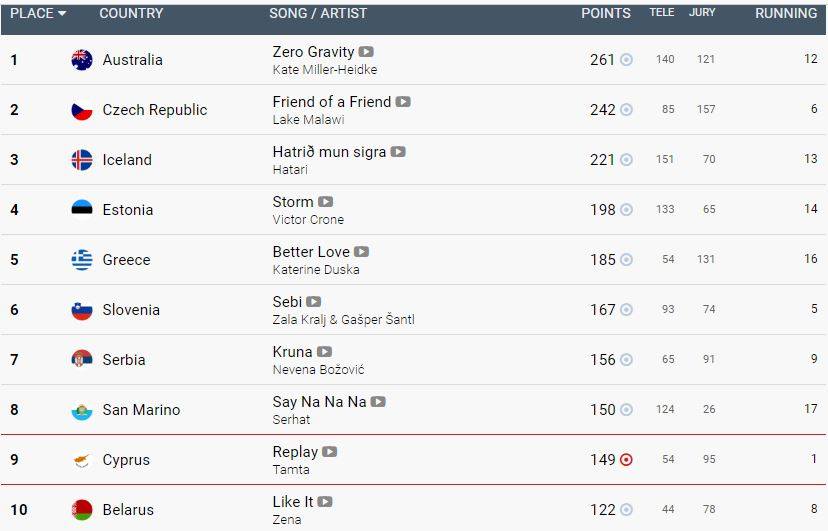Open the Australia country link

click(x=133, y=60)
